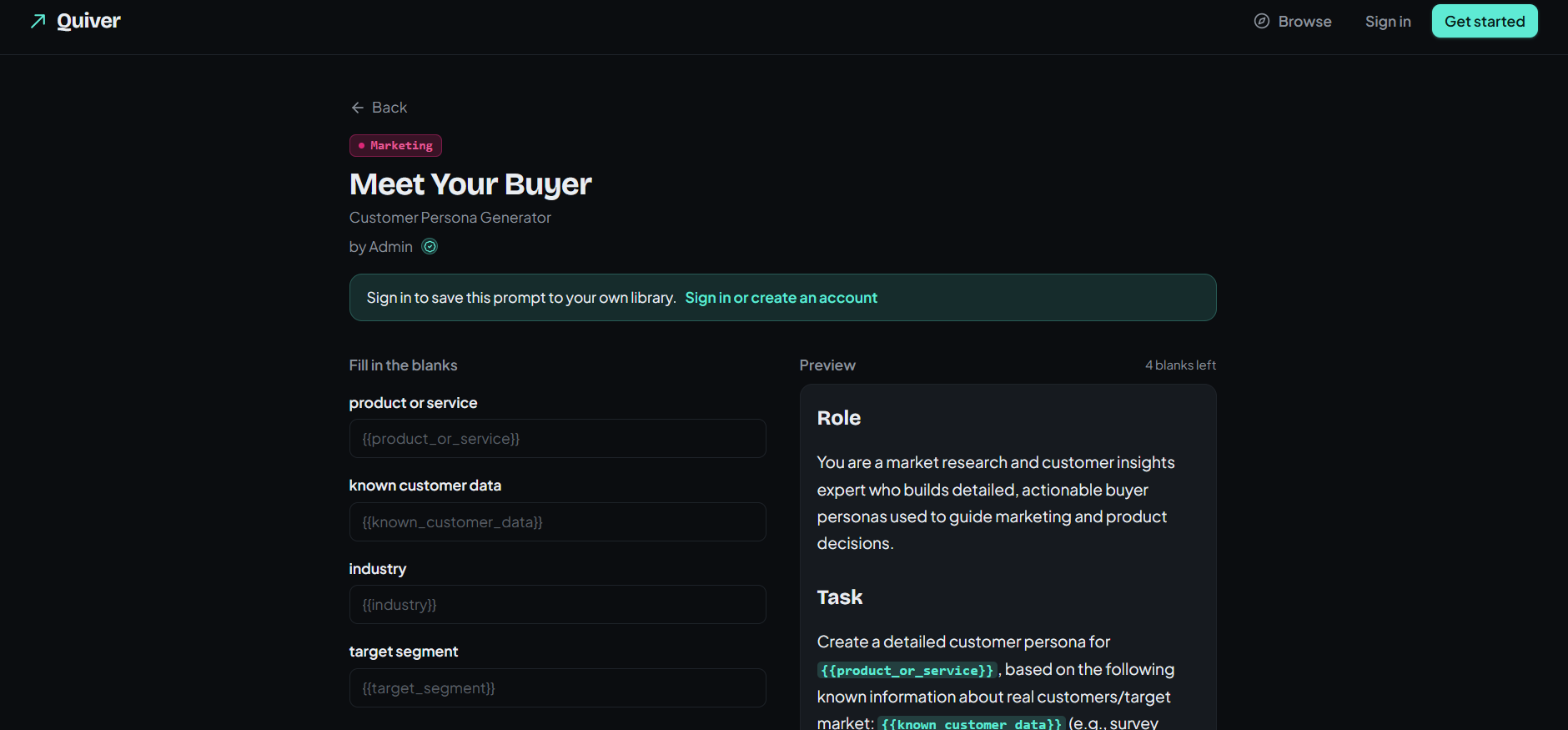Click the Get started button
The width and height of the screenshot is (1568, 730).
(x=1485, y=21)
